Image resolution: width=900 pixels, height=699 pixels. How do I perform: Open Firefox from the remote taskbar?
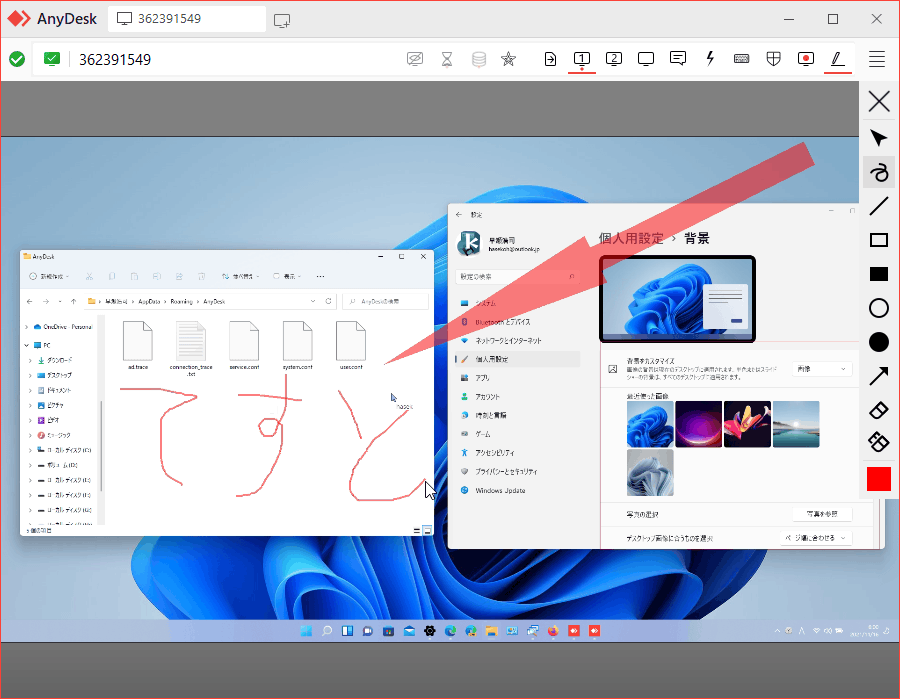coord(553,631)
